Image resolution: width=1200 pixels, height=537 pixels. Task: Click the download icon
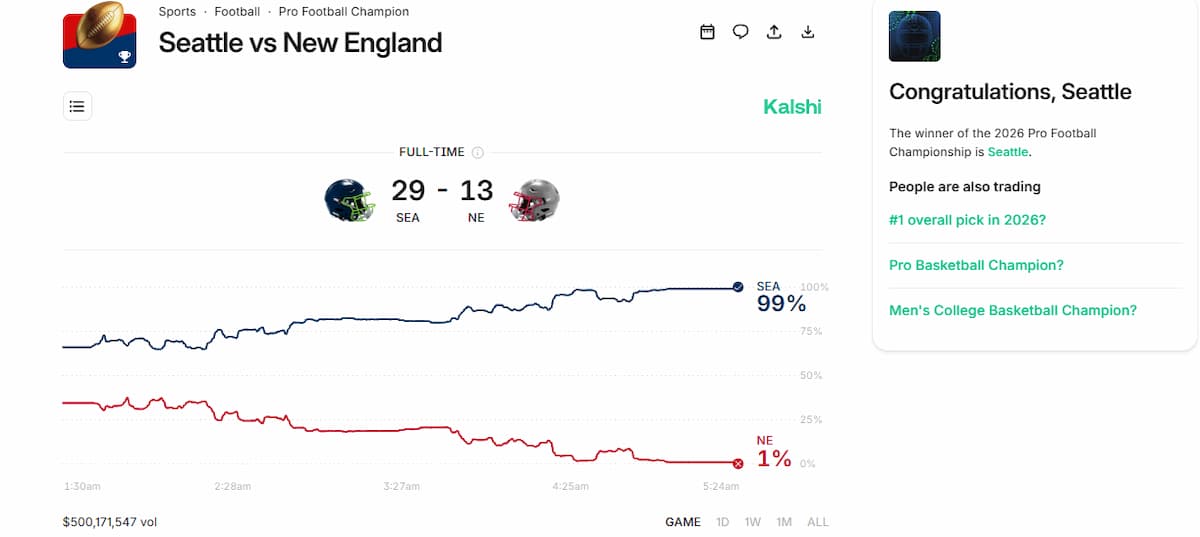tap(808, 32)
